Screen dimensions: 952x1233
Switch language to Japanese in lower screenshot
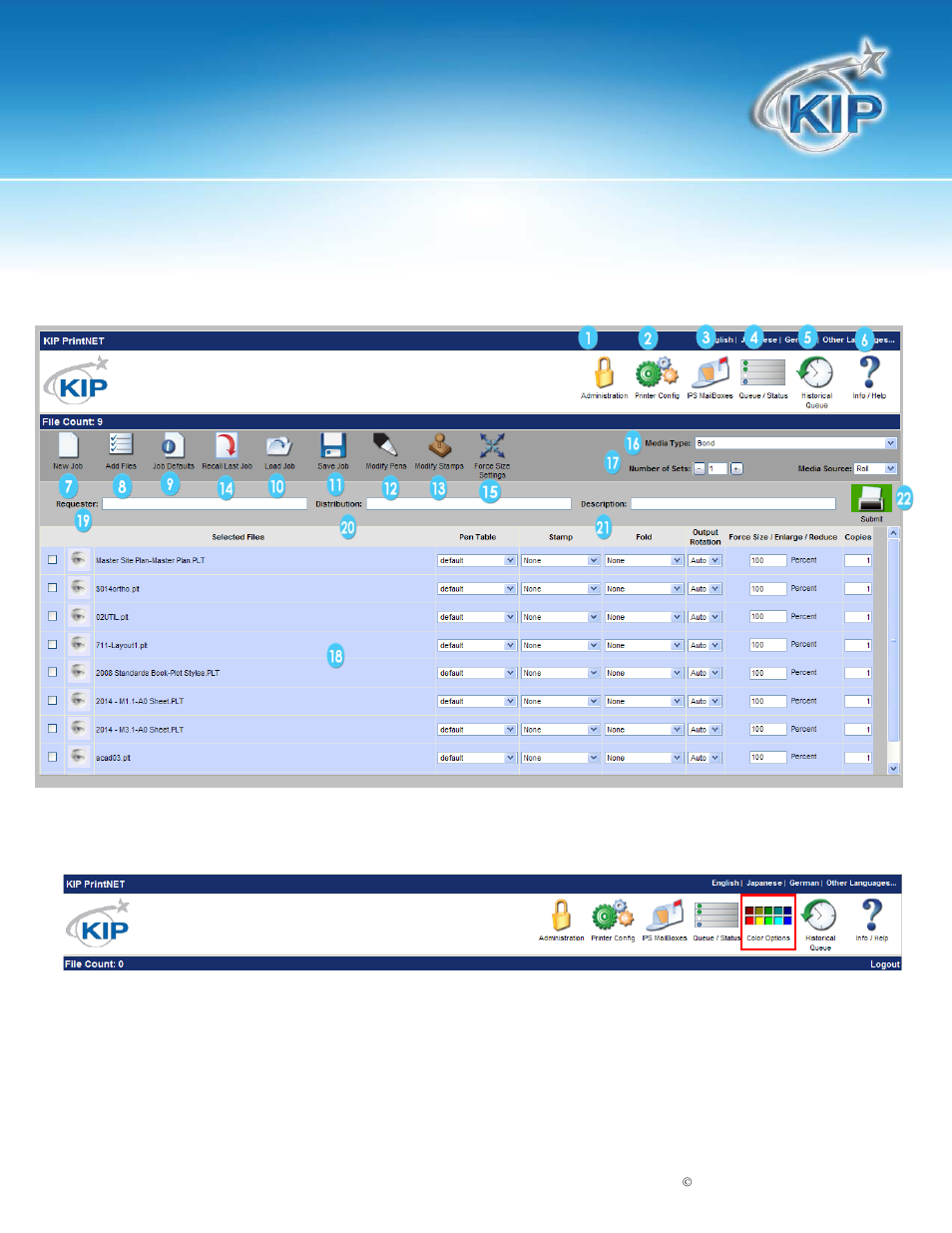[764, 883]
